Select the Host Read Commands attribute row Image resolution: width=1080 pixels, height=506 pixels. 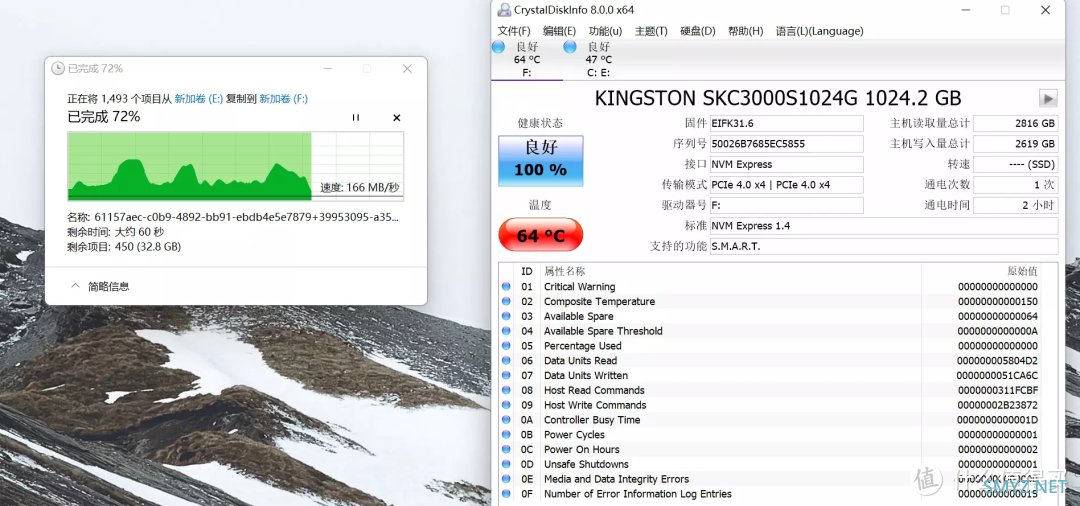click(770, 390)
